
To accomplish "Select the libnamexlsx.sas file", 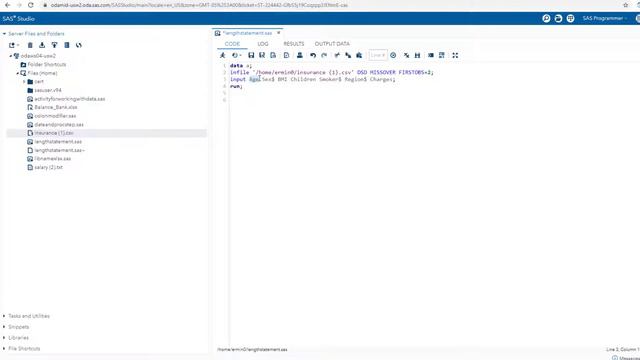I will pyautogui.click(x=52, y=159).
